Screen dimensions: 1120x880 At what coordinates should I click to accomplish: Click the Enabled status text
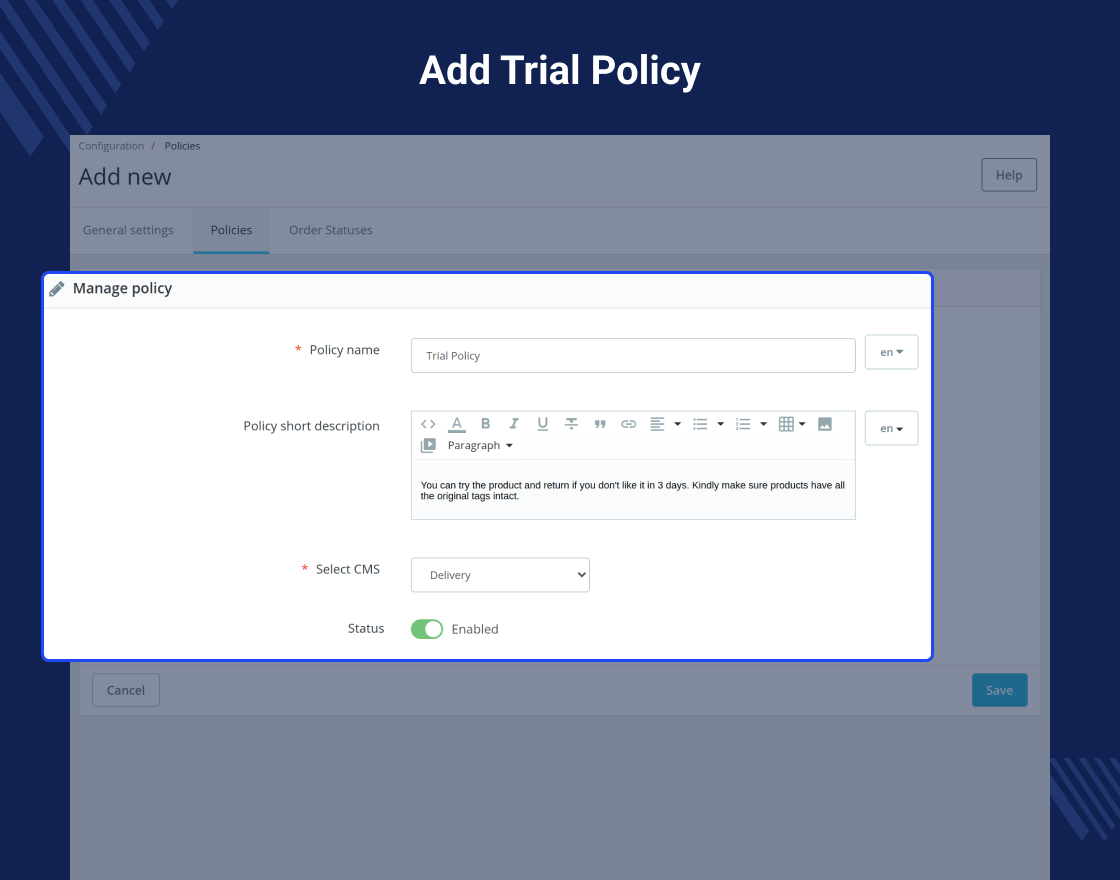pyautogui.click(x=475, y=629)
